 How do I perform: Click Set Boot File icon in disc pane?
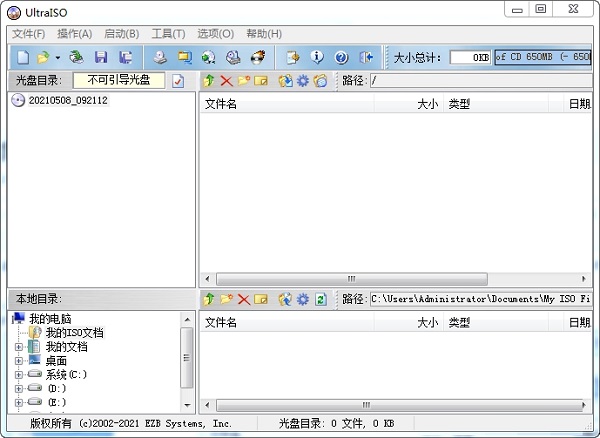pos(320,81)
